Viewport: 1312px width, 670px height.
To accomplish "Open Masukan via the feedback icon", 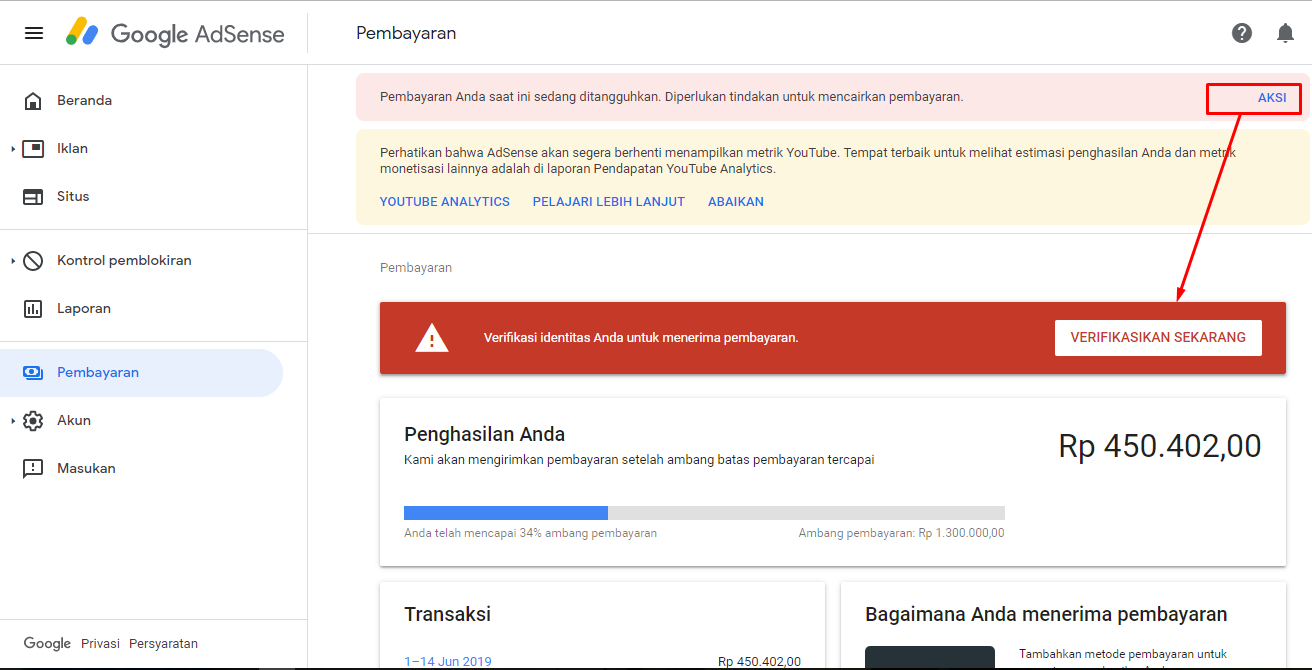I will point(34,468).
